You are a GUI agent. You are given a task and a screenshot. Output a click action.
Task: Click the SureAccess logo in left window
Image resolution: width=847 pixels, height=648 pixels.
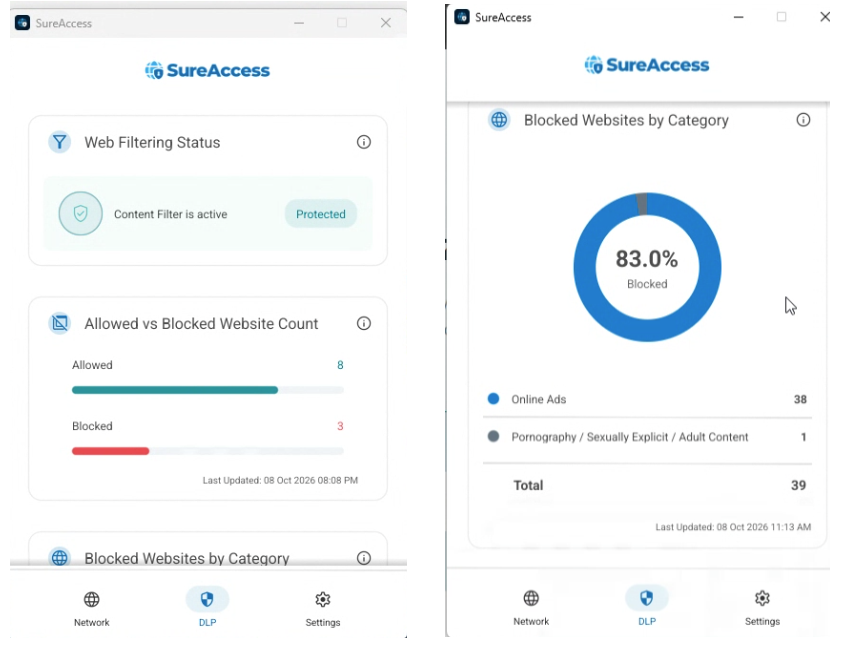pyautogui.click(x=207, y=70)
